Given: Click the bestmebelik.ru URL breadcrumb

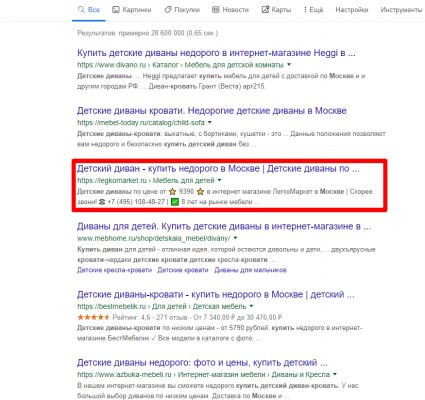Looking at the screenshot, I should pyautogui.click(x=162, y=306).
